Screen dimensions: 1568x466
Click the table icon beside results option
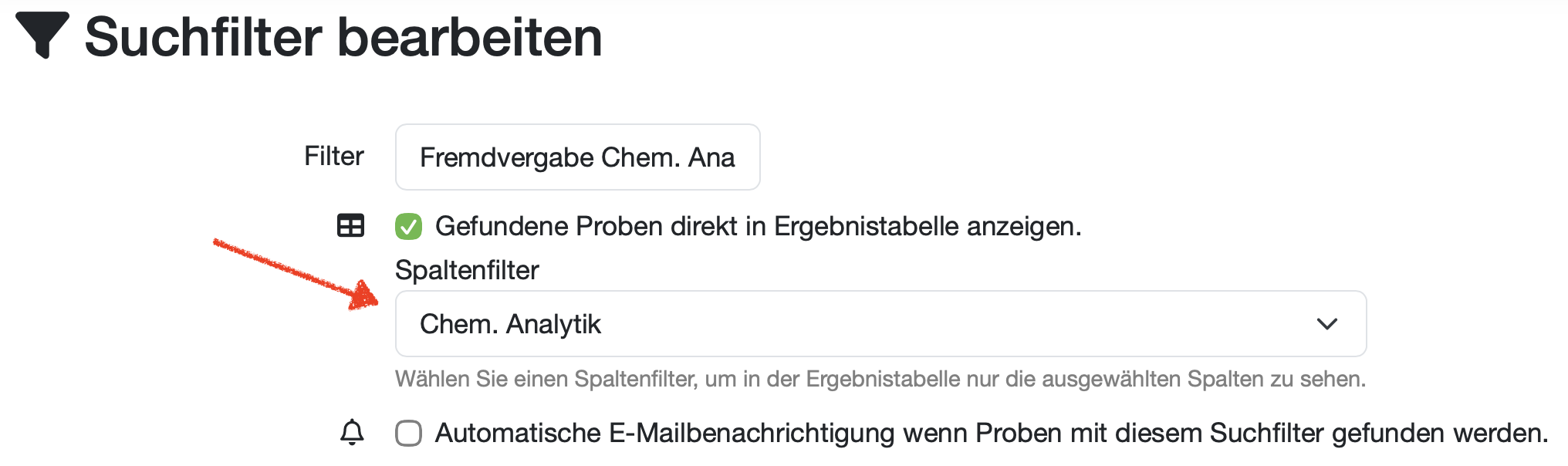[350, 226]
